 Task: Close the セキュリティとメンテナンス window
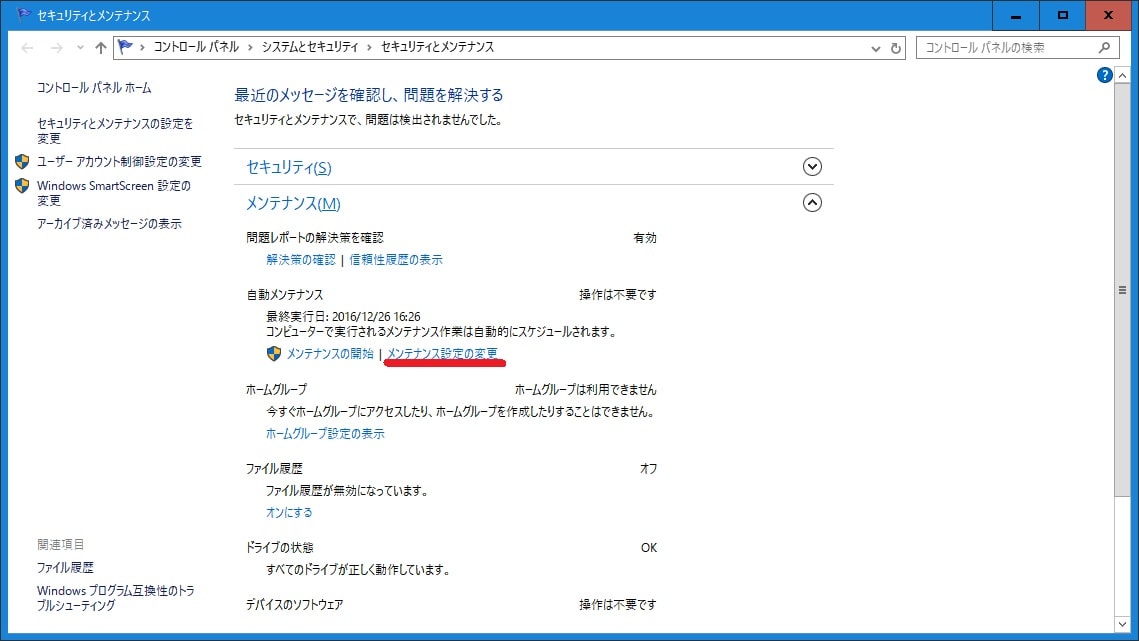click(x=1108, y=15)
